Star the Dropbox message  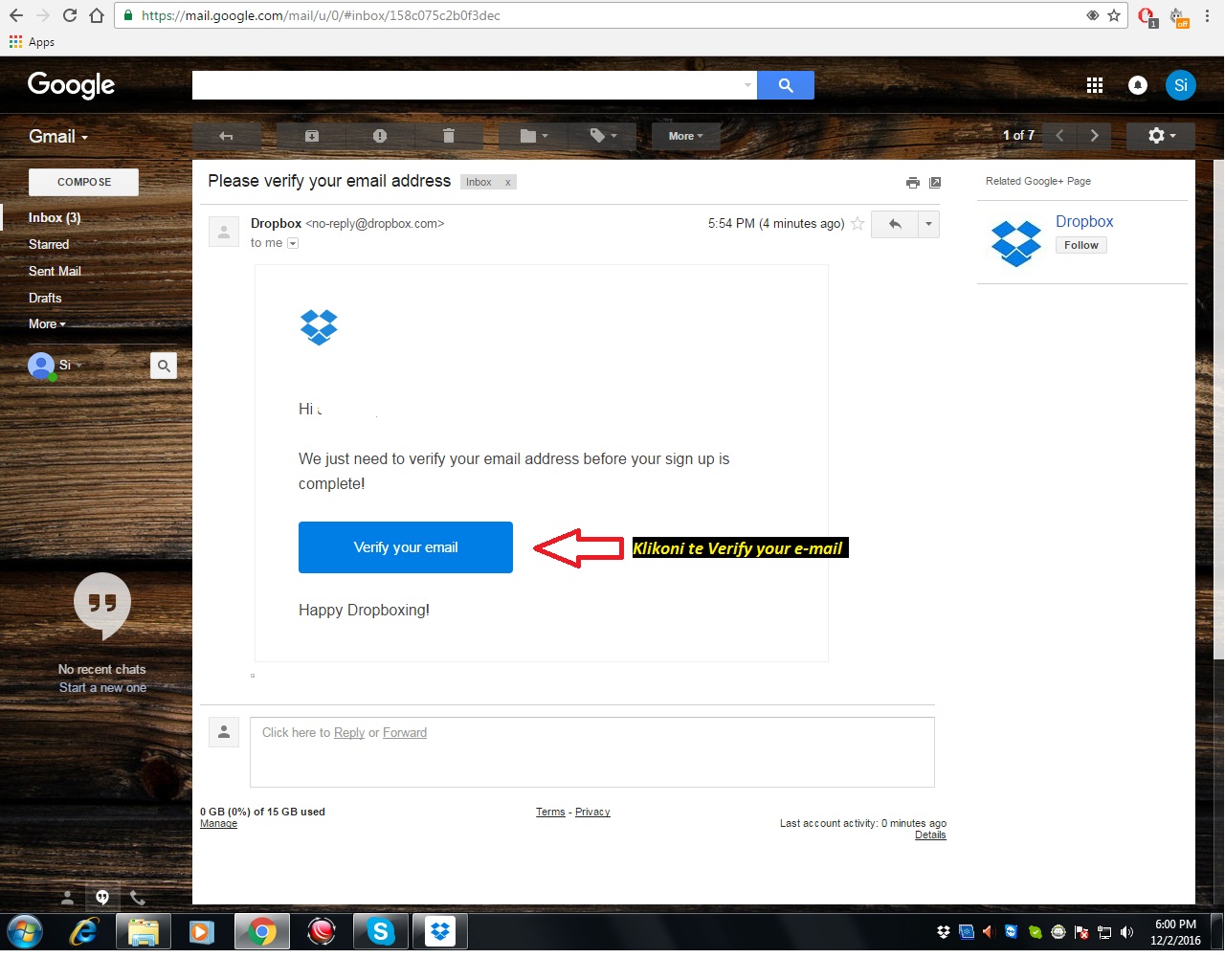[x=857, y=224]
